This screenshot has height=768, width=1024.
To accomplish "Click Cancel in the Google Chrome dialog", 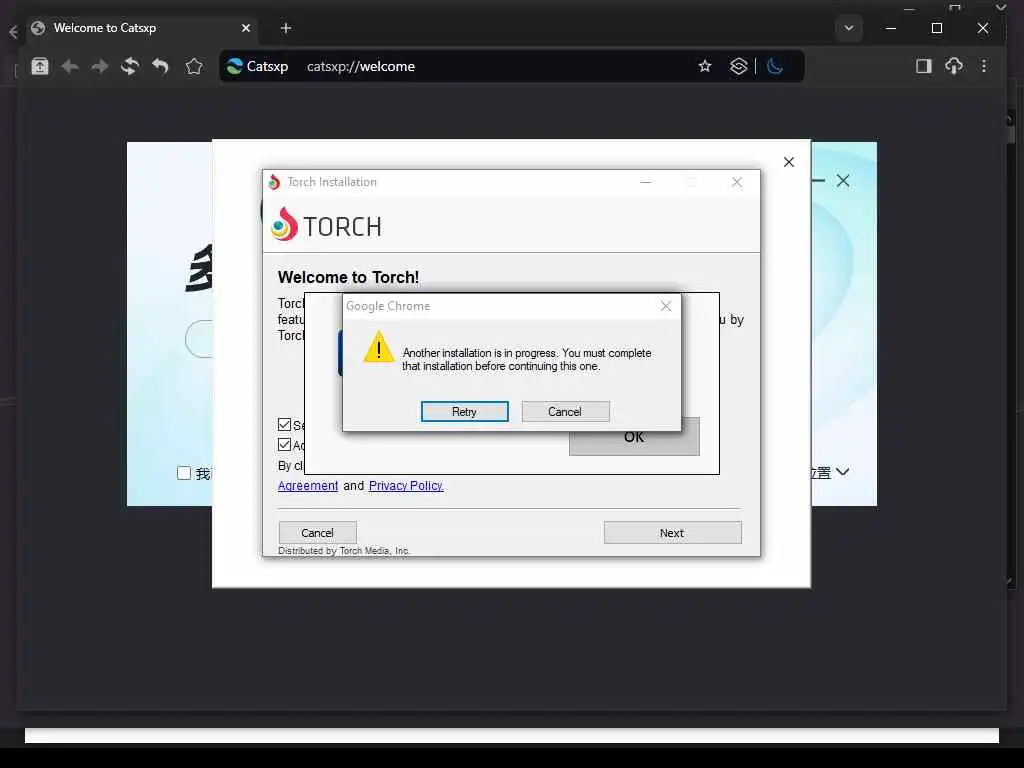I will coord(565,411).
